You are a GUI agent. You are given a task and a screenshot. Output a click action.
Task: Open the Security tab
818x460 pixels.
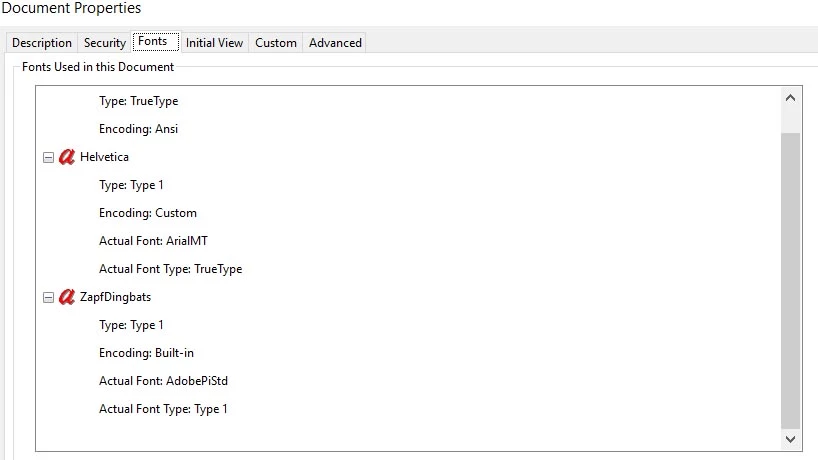(105, 43)
